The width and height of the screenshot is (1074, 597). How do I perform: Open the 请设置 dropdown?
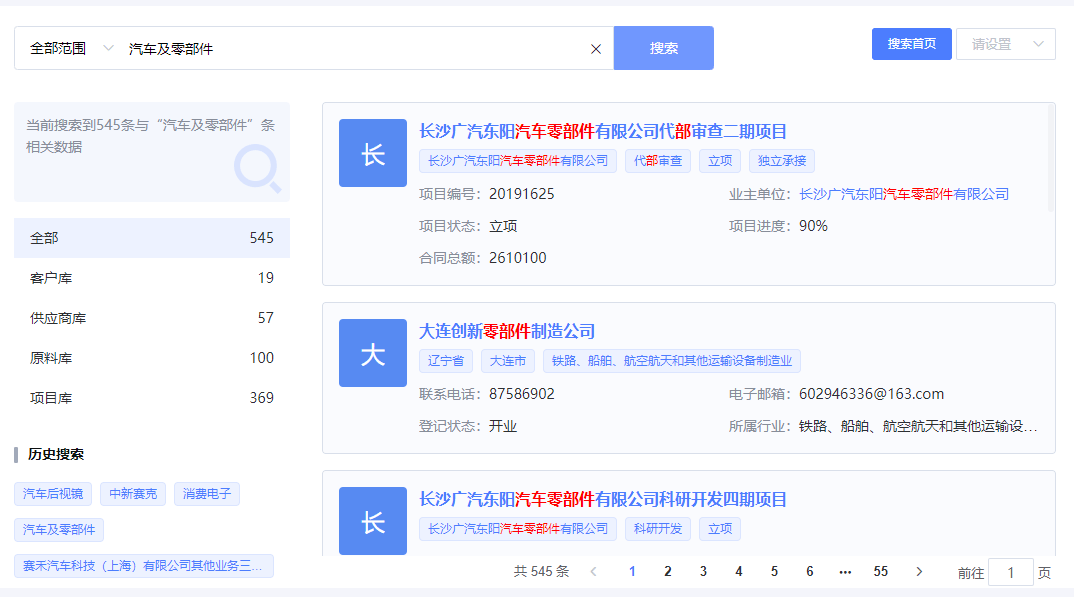pos(1006,44)
